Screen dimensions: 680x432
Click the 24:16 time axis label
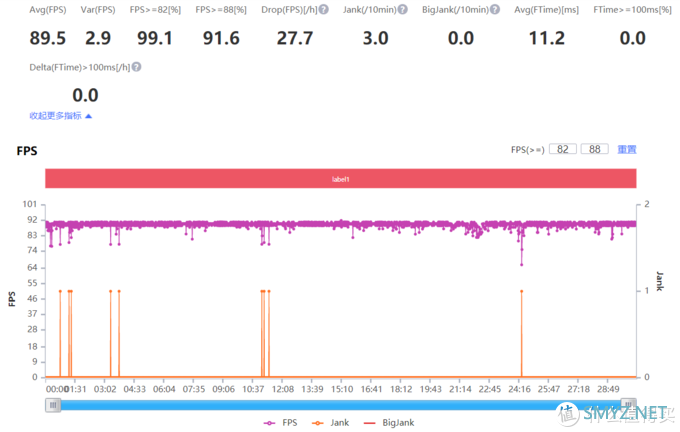pos(519,389)
